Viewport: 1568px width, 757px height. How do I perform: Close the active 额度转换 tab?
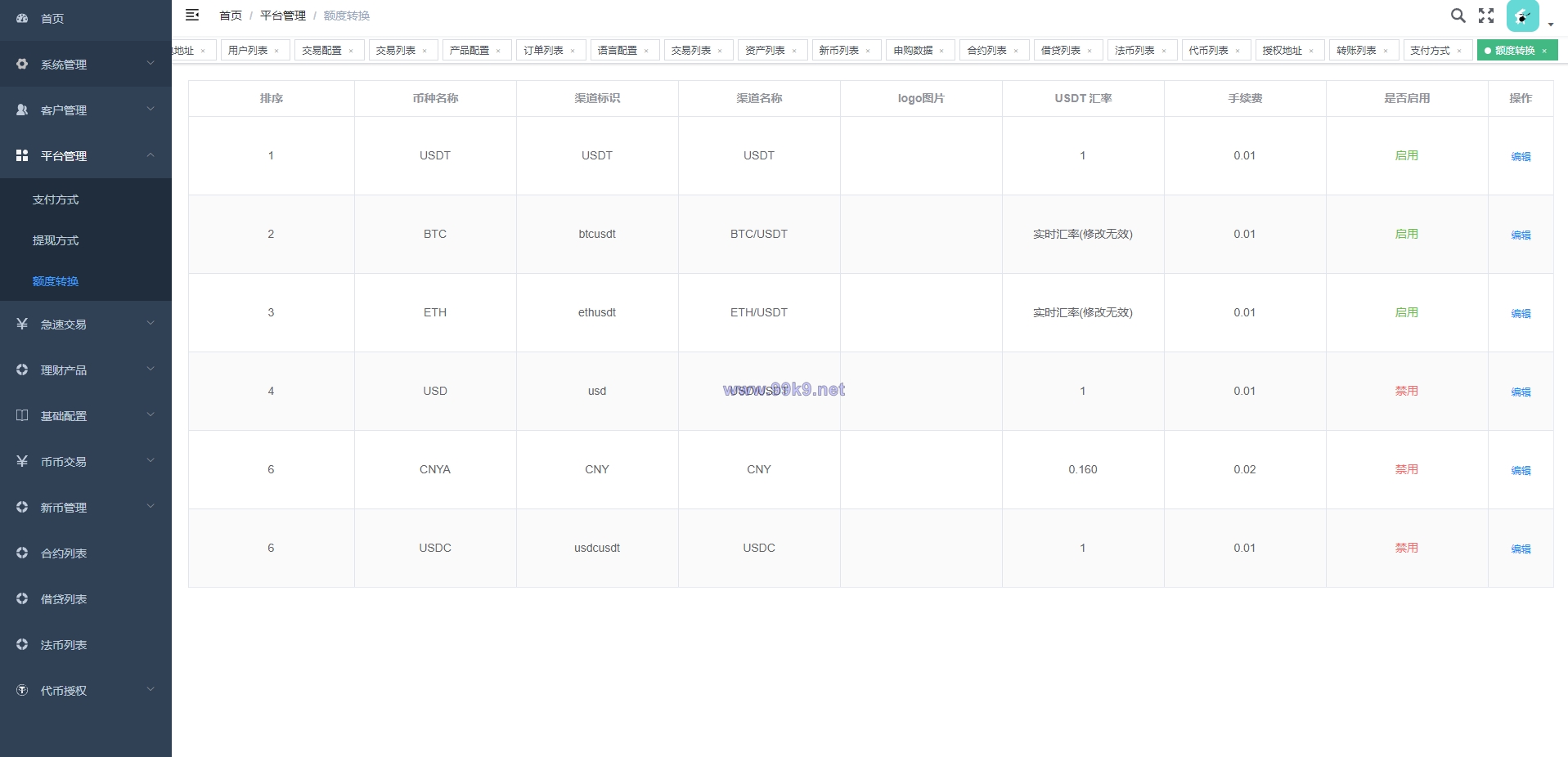point(1544,51)
